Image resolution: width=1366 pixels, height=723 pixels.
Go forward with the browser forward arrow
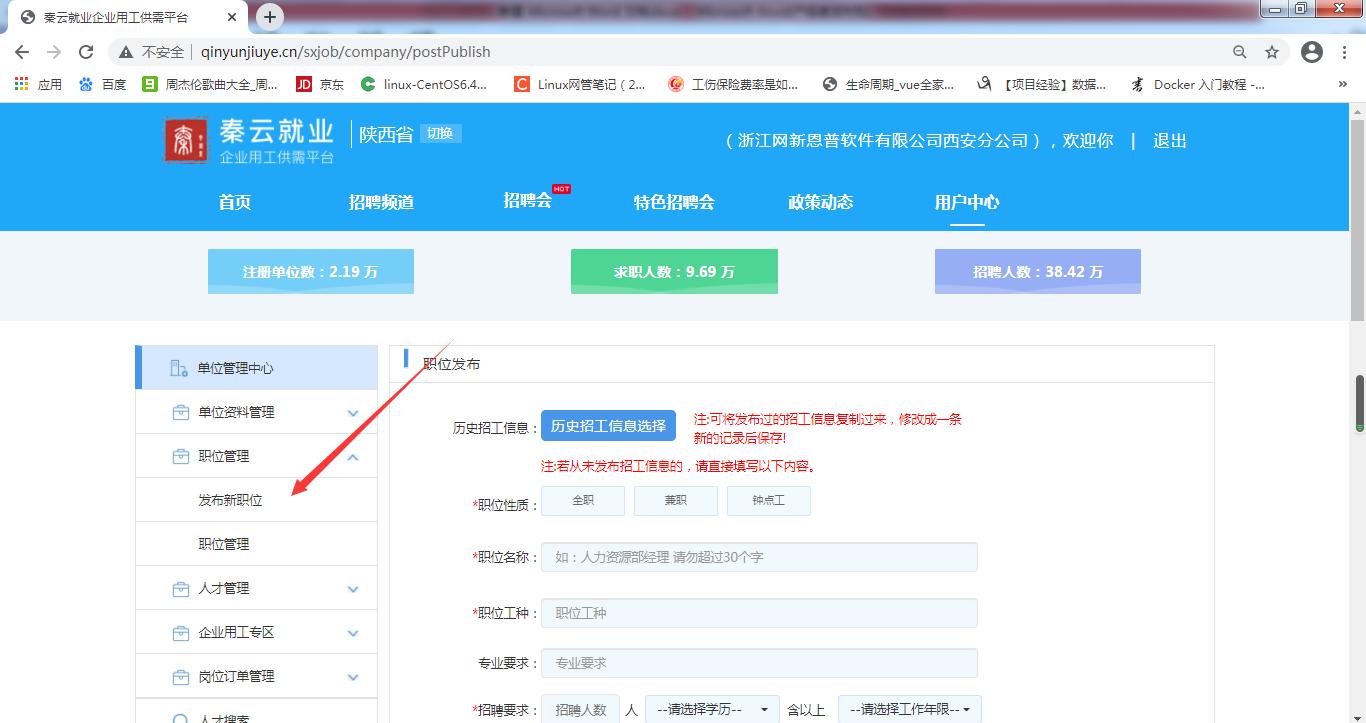(x=54, y=52)
